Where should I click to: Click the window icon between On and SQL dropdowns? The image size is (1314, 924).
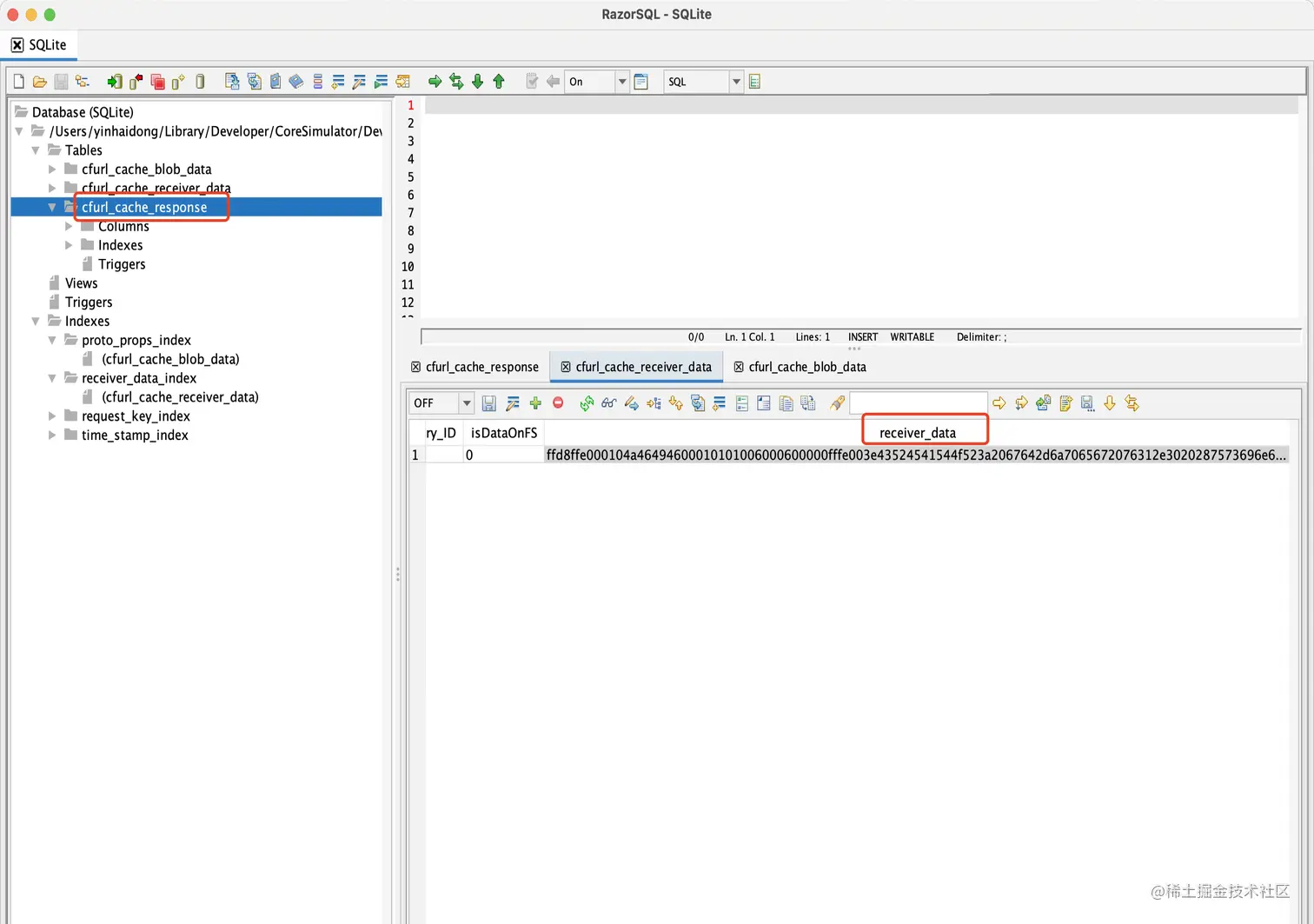coord(640,82)
